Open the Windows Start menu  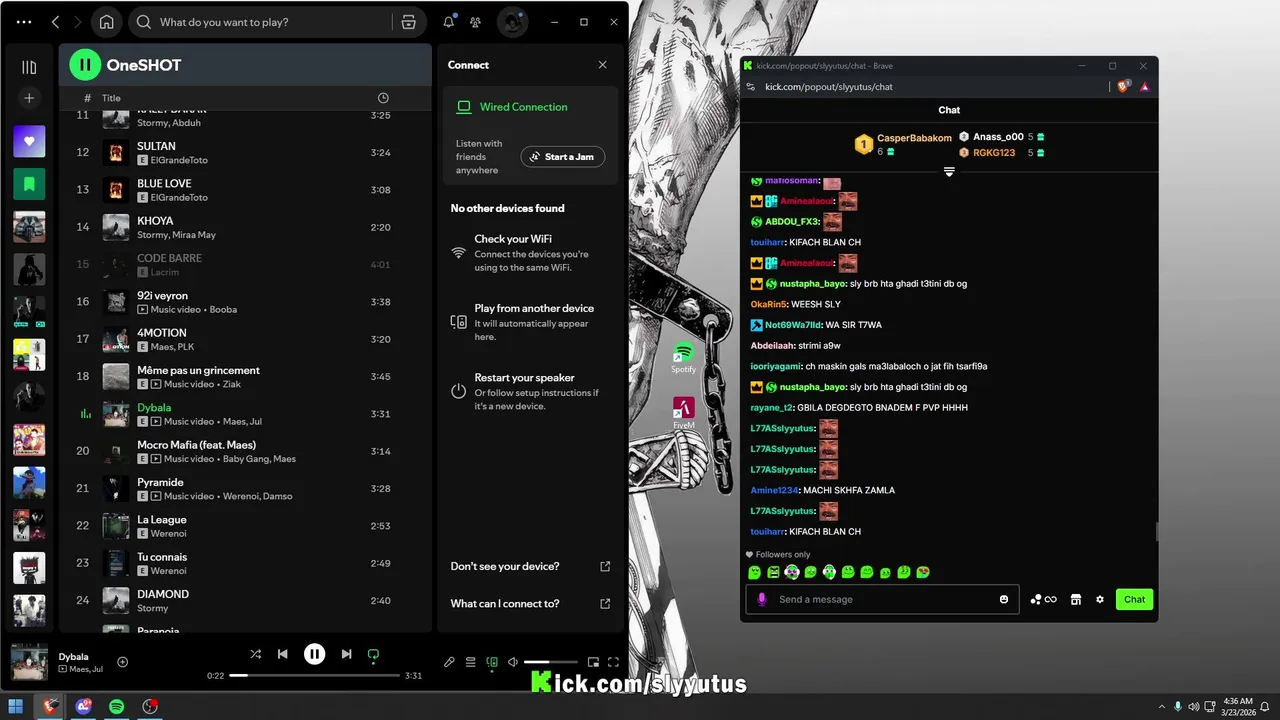point(16,706)
